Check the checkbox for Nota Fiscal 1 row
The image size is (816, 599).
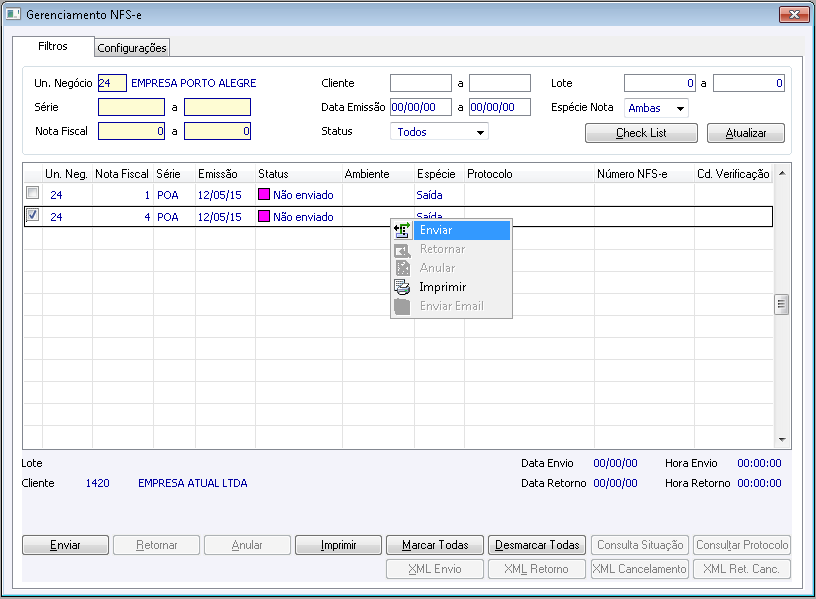pyautogui.click(x=32, y=193)
